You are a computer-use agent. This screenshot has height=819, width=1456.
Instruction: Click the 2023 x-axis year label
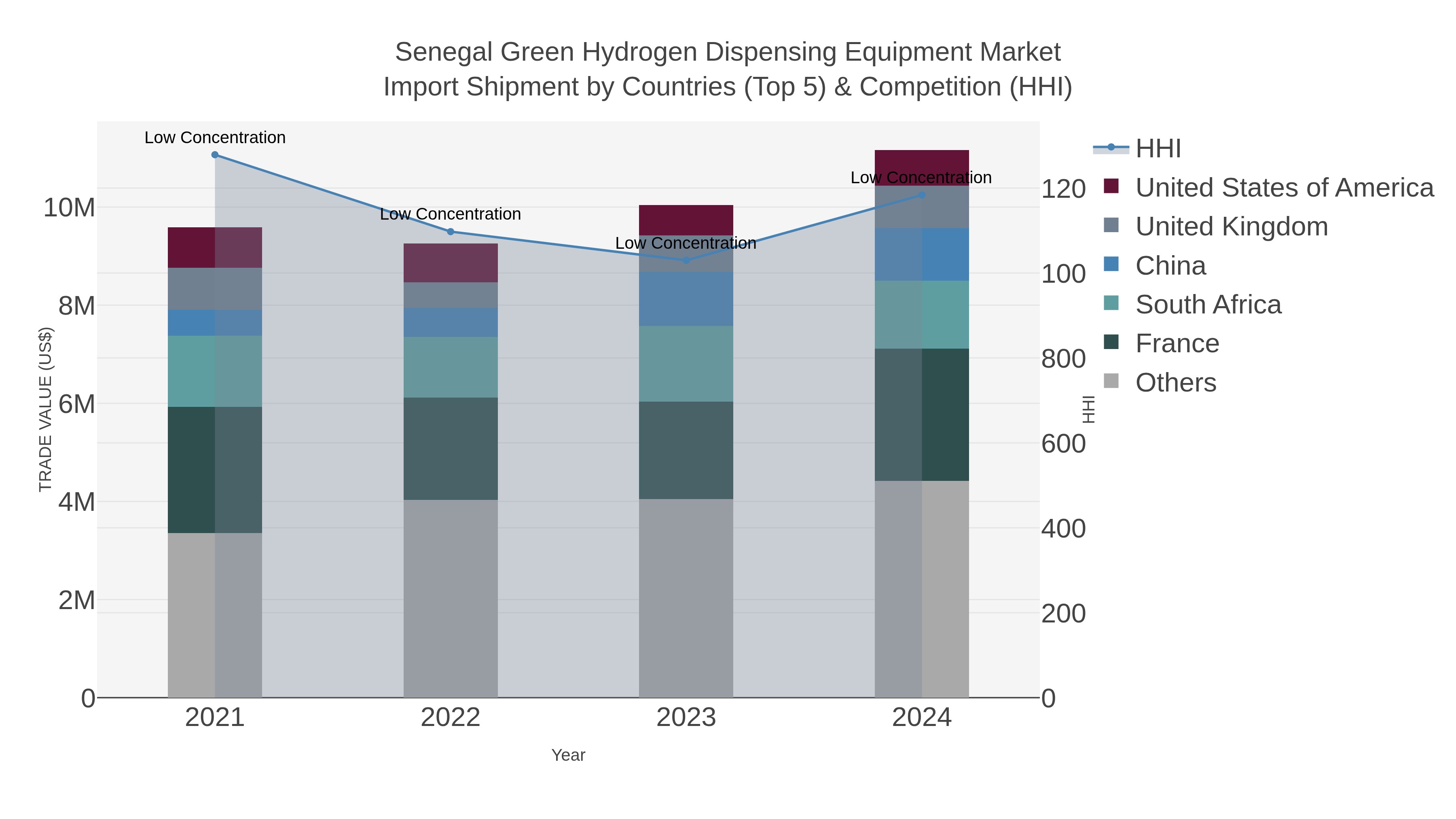point(686,718)
